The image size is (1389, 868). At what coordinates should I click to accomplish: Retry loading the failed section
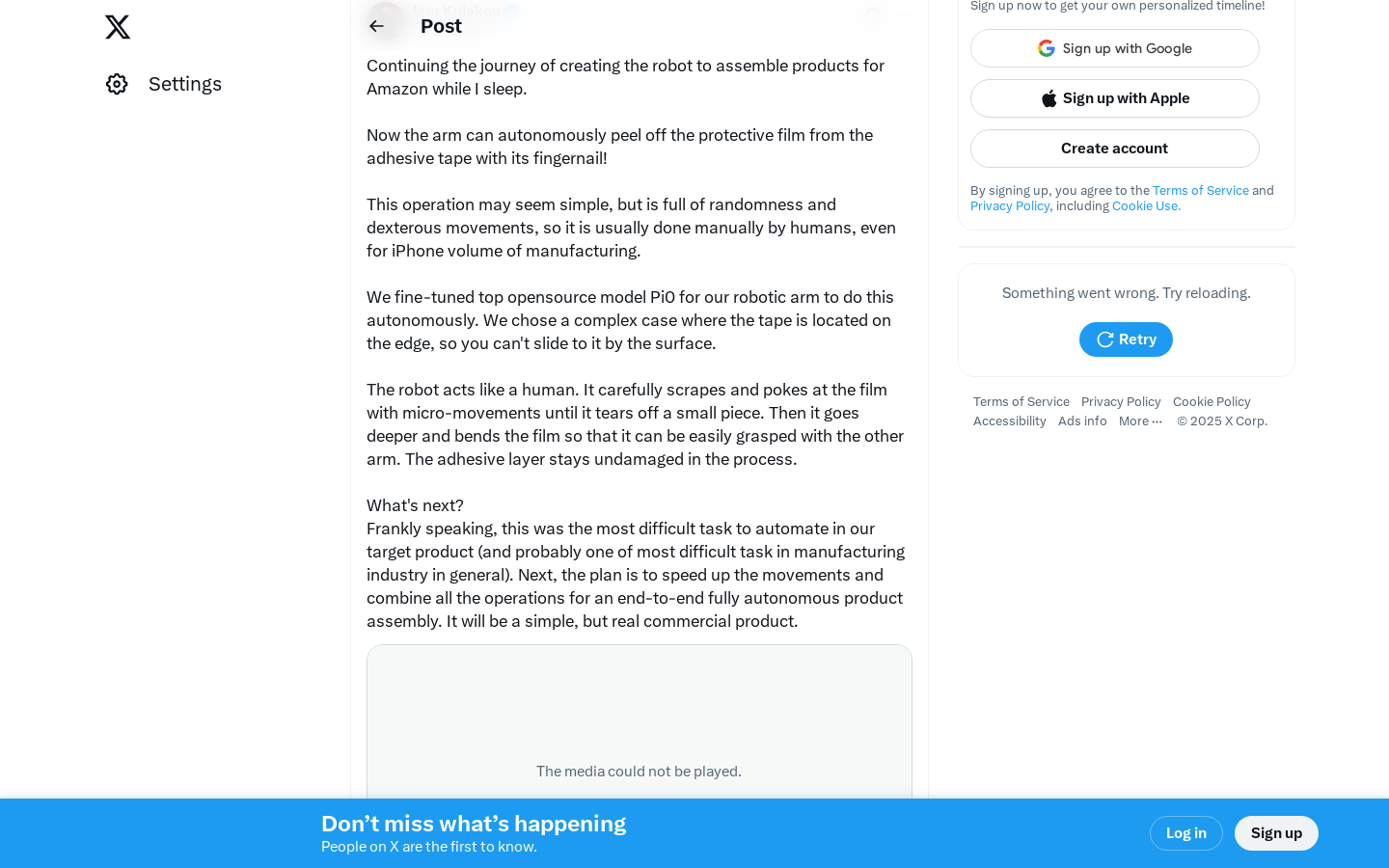point(1126,339)
